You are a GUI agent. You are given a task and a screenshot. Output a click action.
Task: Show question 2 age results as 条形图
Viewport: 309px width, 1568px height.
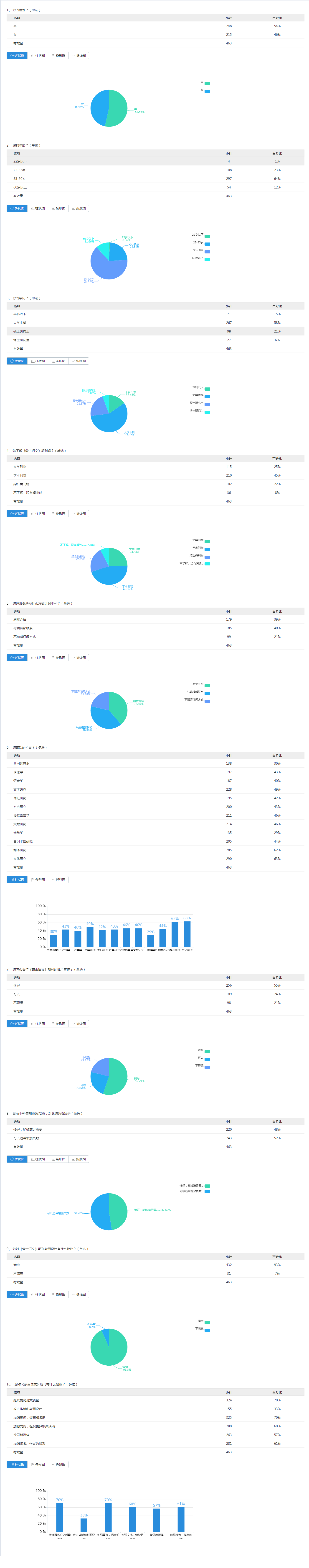(58, 208)
